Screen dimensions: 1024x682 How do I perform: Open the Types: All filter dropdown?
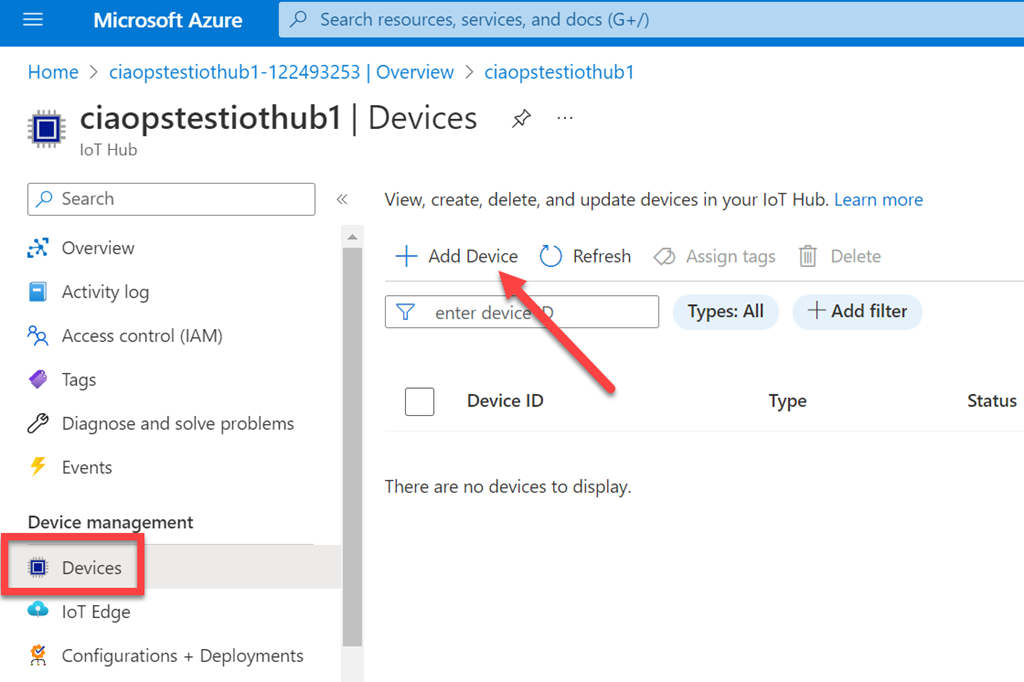click(726, 312)
